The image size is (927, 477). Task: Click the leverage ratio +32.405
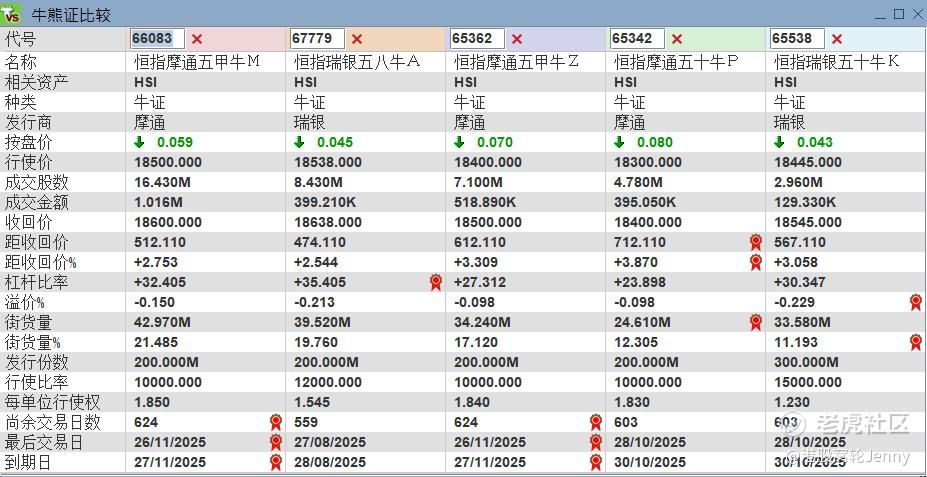click(160, 282)
